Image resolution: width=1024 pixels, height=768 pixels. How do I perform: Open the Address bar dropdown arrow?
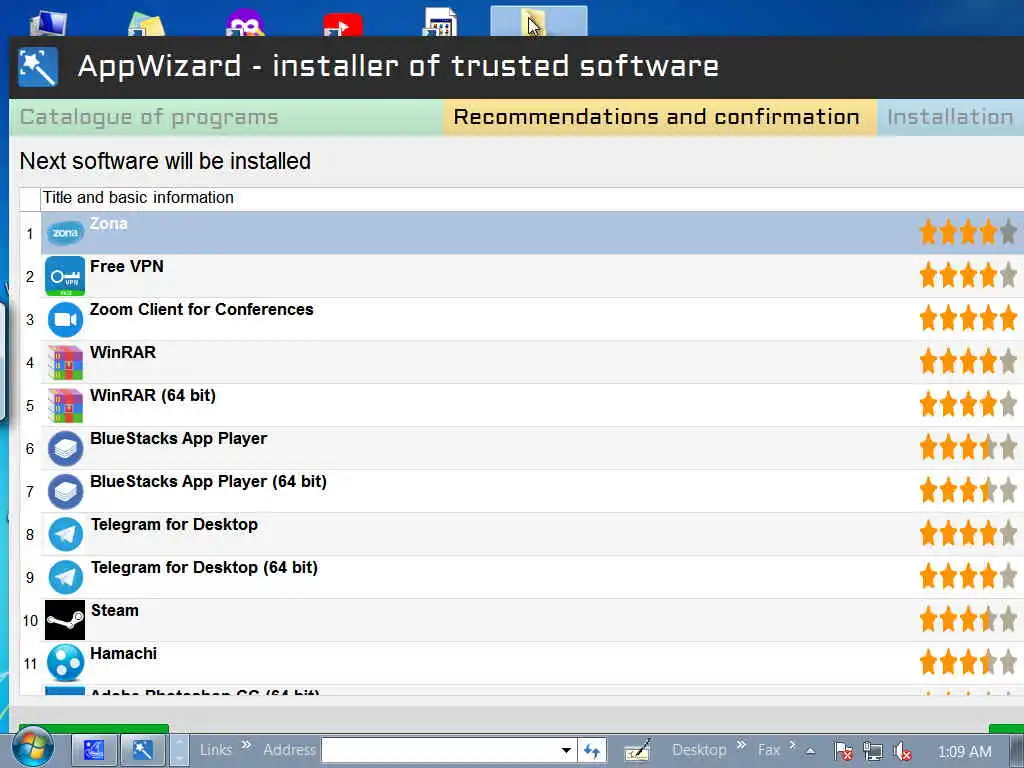coord(566,750)
